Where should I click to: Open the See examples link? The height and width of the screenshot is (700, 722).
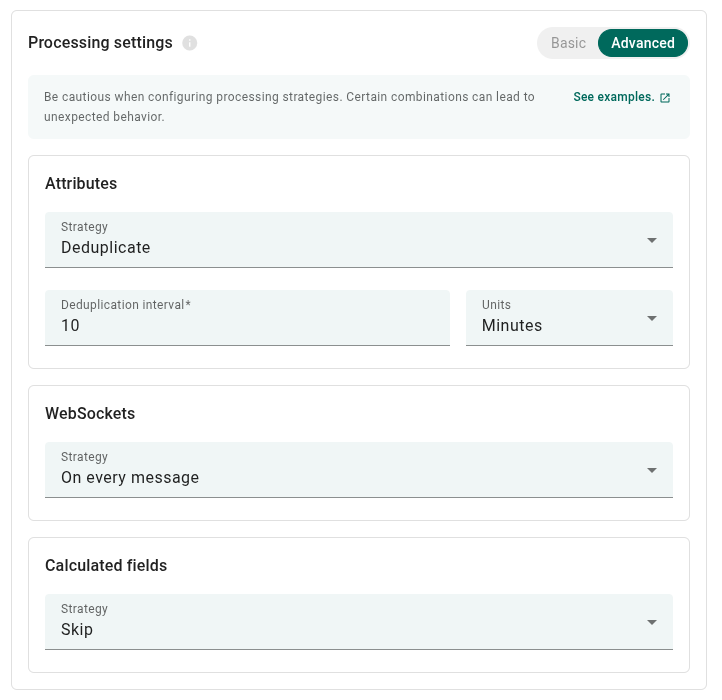(x=613, y=97)
